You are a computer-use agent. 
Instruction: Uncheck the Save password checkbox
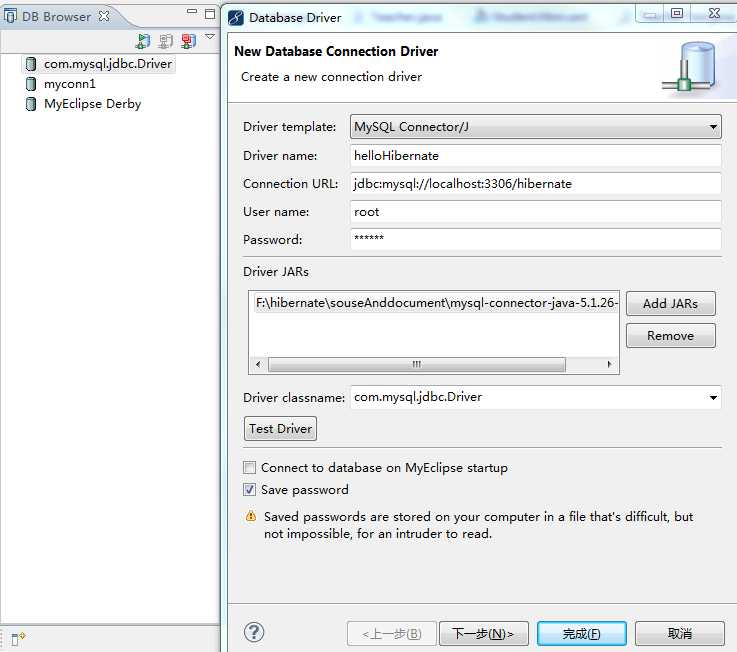250,490
